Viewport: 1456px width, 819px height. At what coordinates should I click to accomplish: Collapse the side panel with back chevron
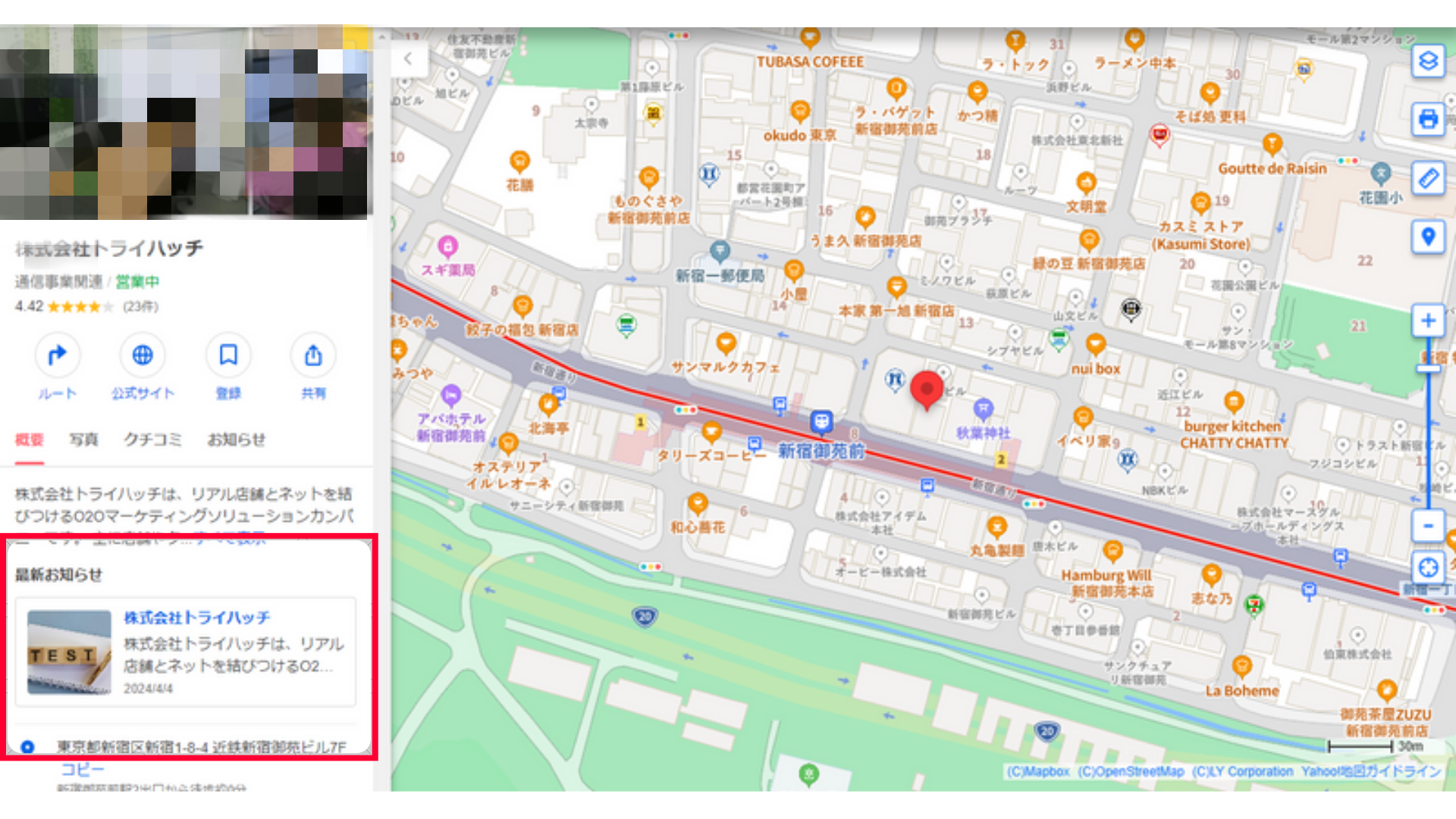click(x=408, y=58)
